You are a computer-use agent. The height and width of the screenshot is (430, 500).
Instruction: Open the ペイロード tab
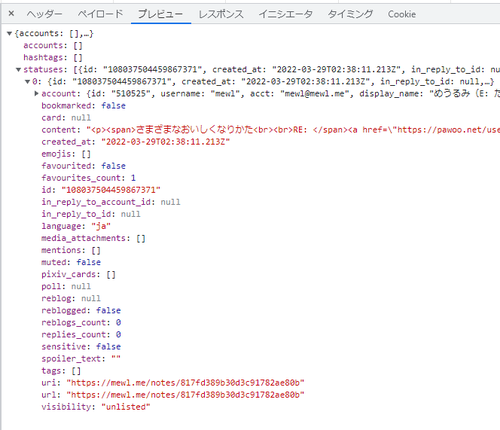(x=100, y=14)
